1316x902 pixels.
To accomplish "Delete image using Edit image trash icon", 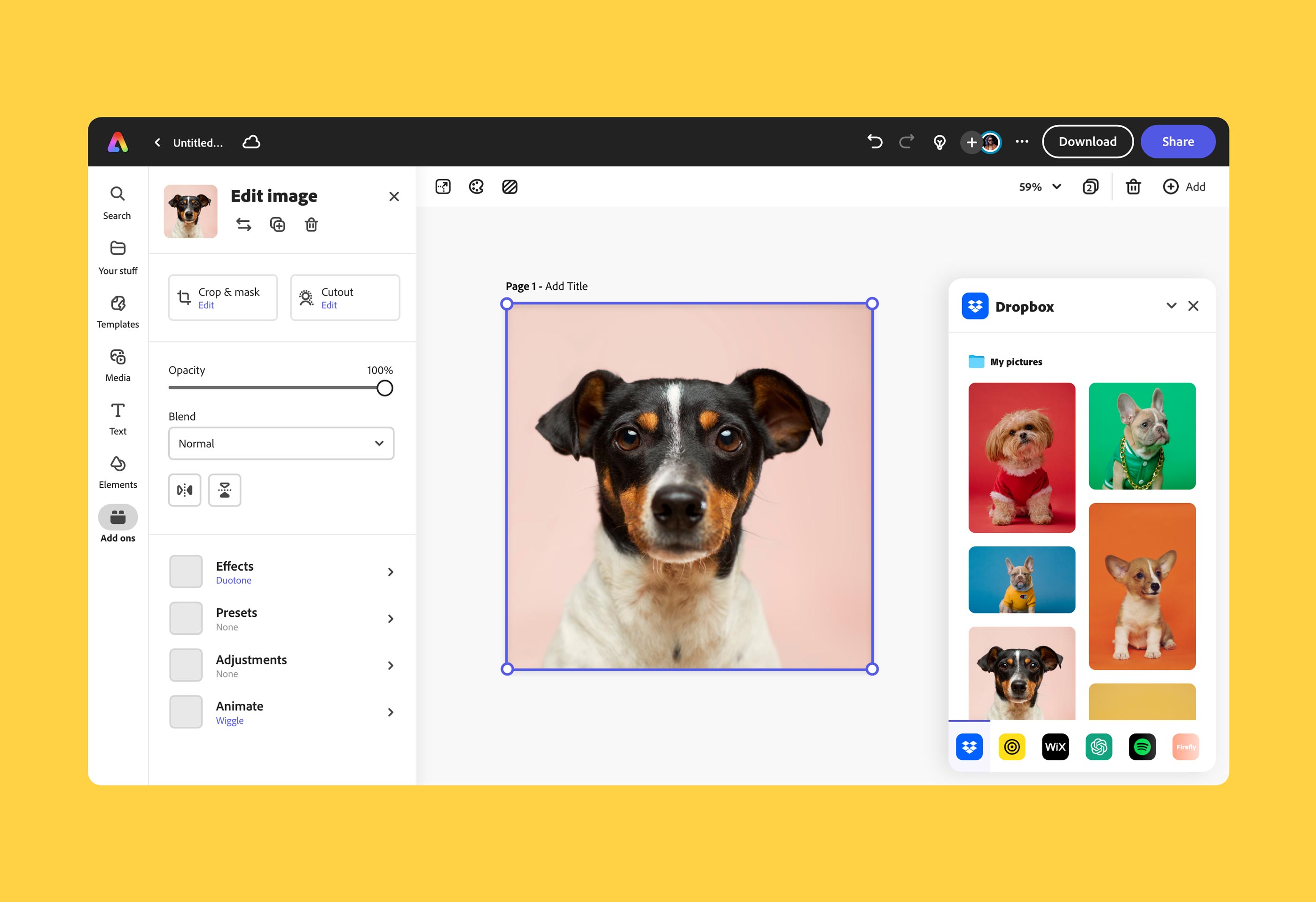I will click(x=312, y=225).
